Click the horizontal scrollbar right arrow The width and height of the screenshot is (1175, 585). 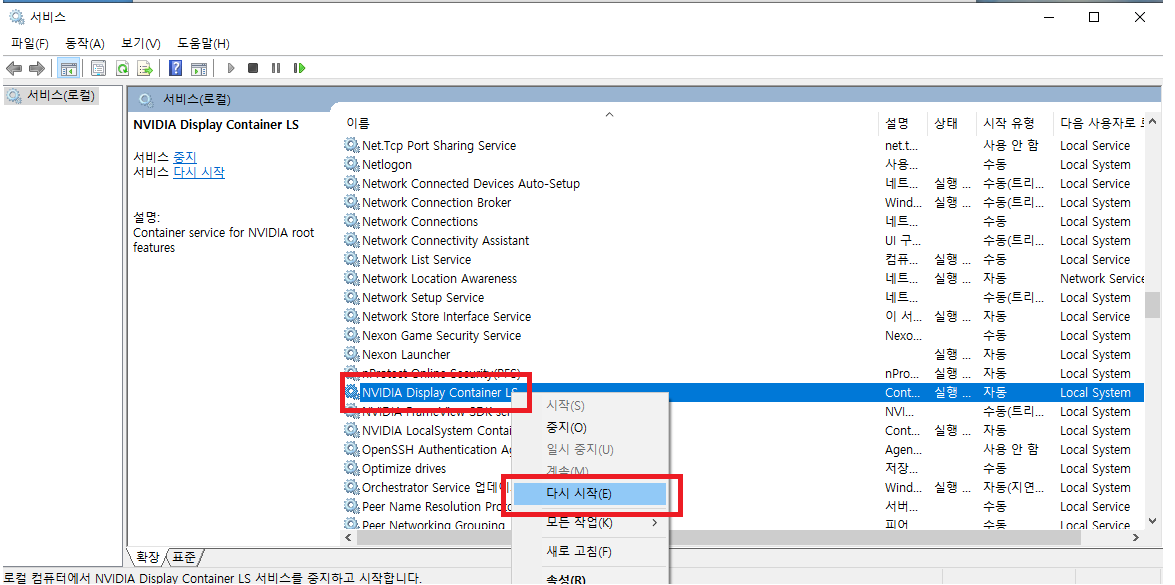tap(1136, 537)
